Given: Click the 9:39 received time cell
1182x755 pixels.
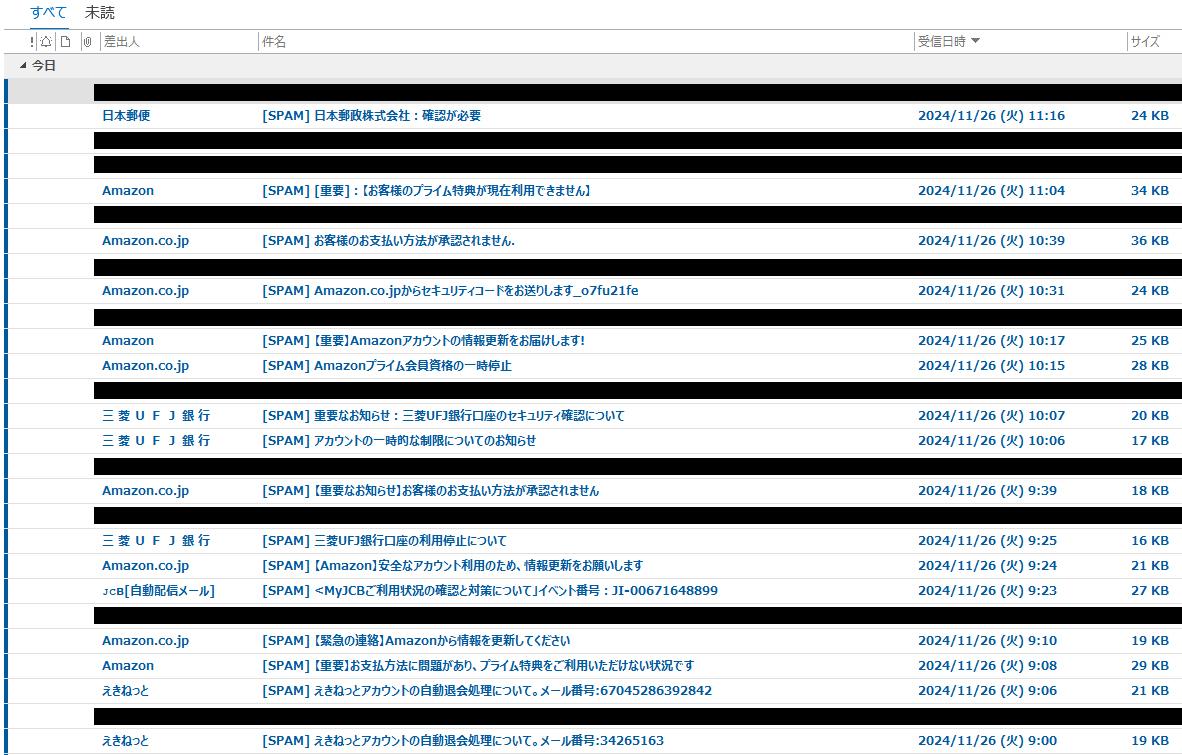Looking at the screenshot, I should (988, 491).
